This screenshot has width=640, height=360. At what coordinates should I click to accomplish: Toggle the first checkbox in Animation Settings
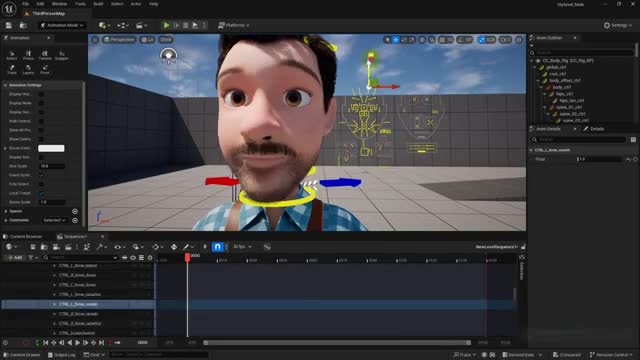(41, 94)
